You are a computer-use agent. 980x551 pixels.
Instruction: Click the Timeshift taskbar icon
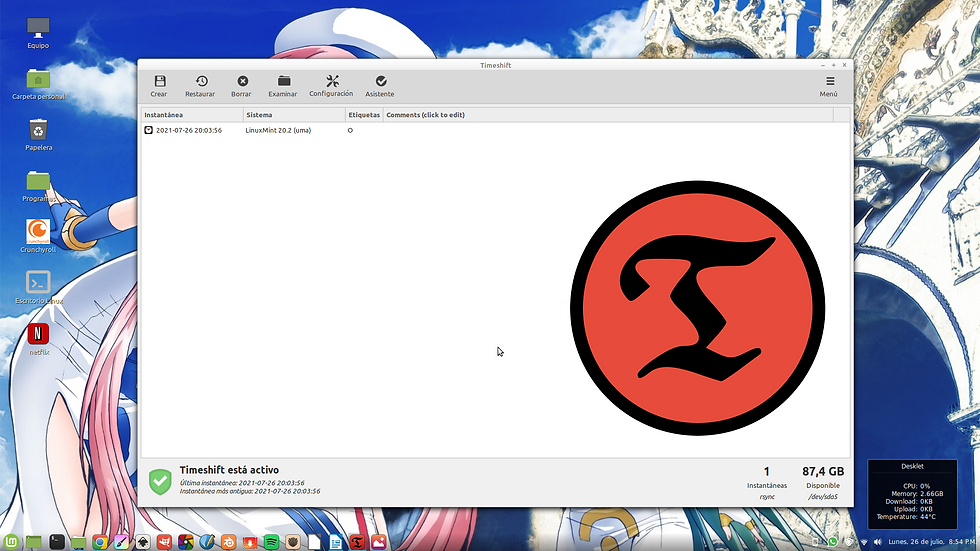357,542
